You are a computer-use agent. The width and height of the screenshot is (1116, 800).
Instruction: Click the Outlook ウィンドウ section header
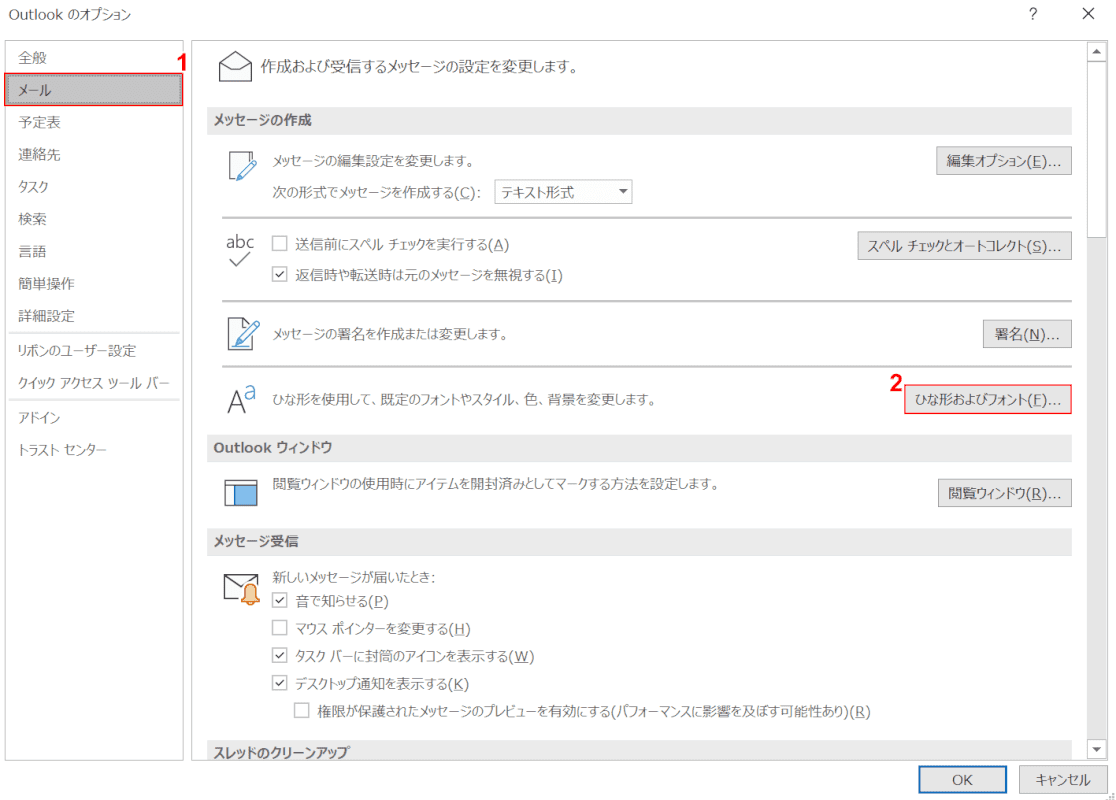click(x=639, y=448)
